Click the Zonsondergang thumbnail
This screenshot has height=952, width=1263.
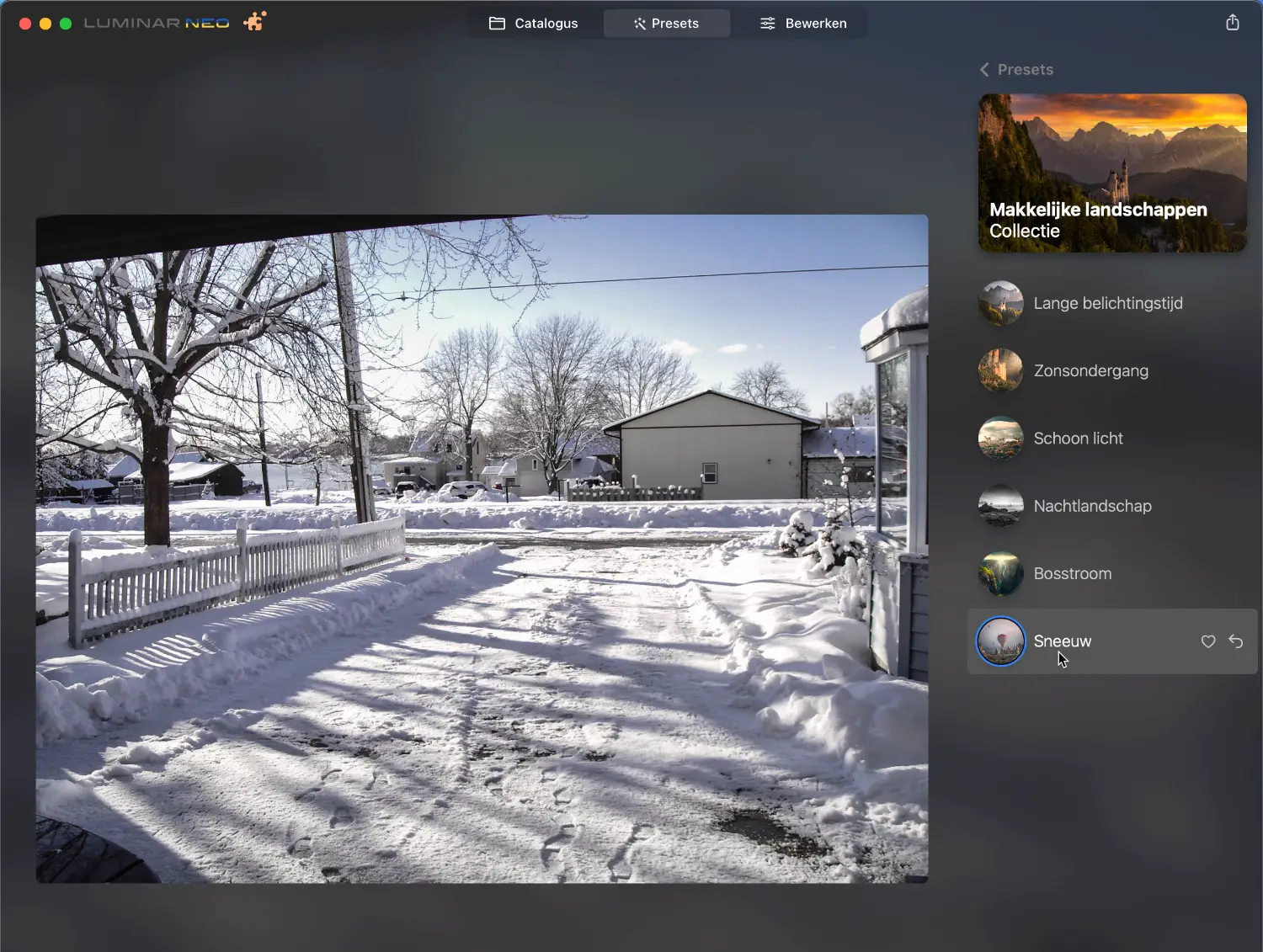[x=1001, y=370]
